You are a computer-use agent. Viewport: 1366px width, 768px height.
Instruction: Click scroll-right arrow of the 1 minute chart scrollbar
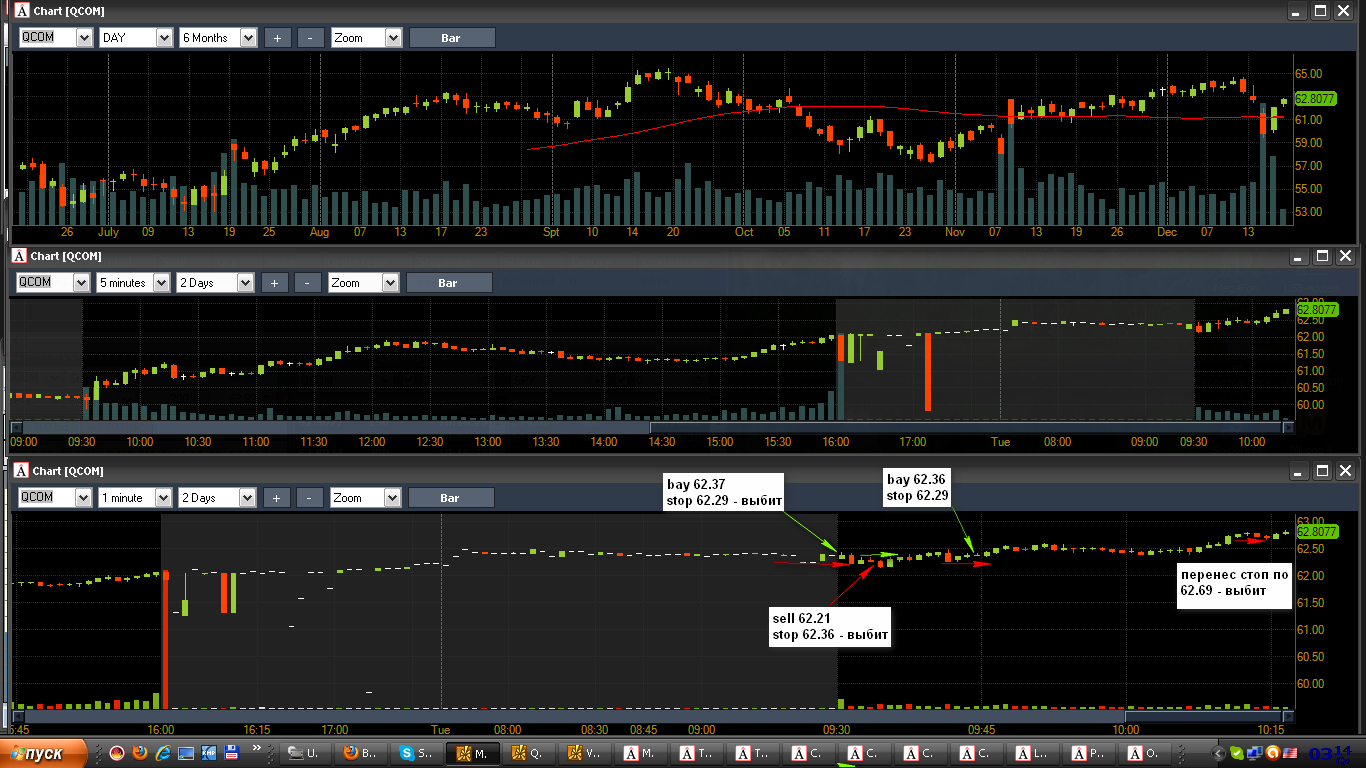(x=1288, y=716)
